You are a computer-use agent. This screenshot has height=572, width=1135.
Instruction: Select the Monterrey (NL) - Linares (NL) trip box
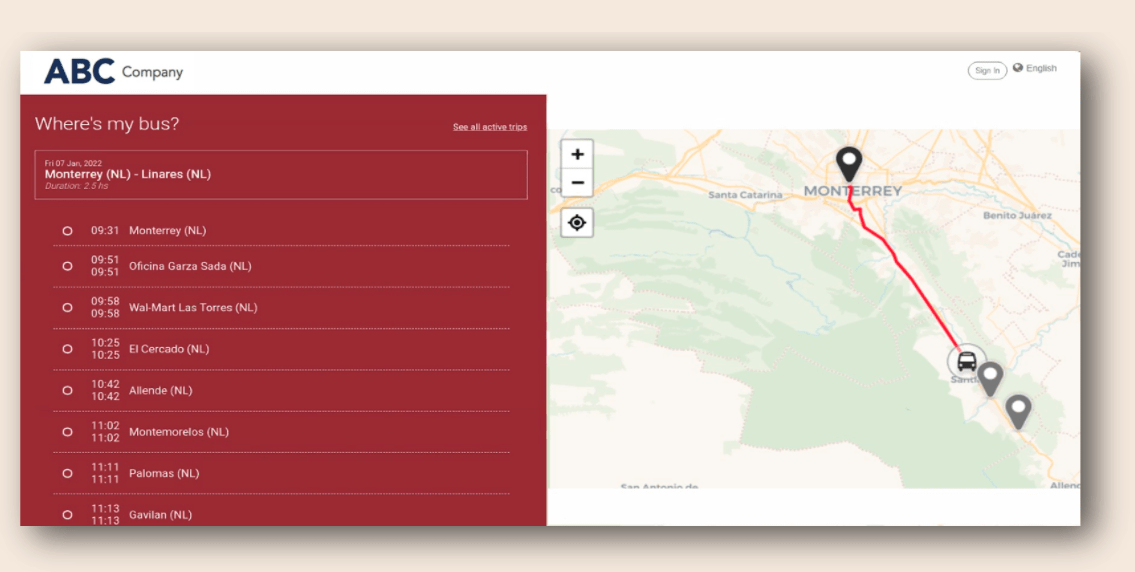coord(281,174)
